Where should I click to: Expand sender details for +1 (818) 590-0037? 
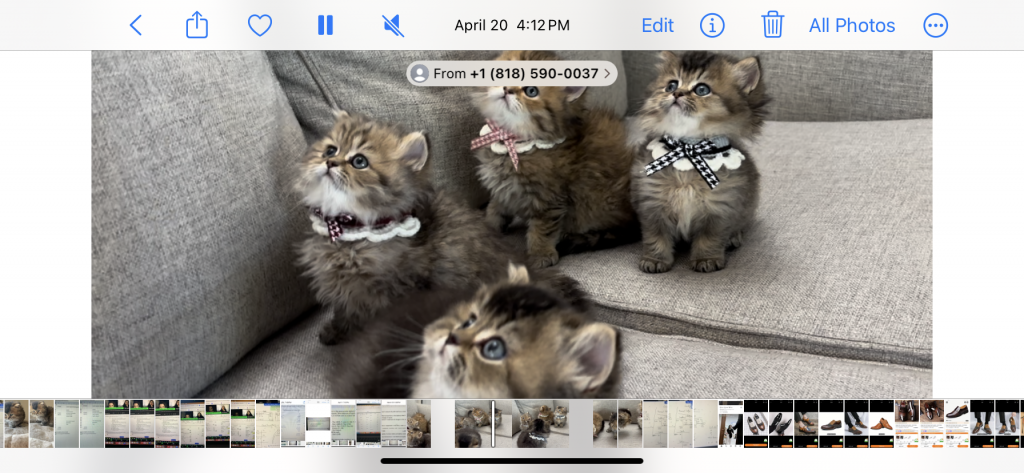(608, 74)
